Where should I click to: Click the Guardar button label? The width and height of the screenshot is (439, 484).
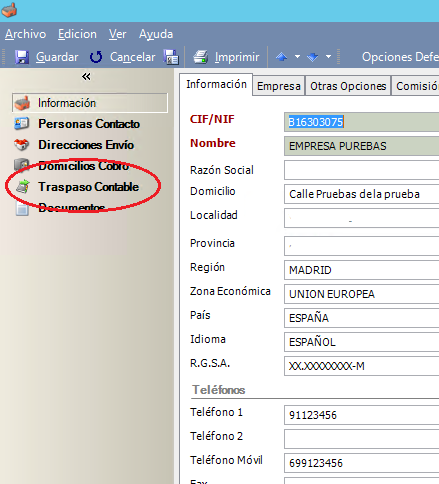coord(57,57)
